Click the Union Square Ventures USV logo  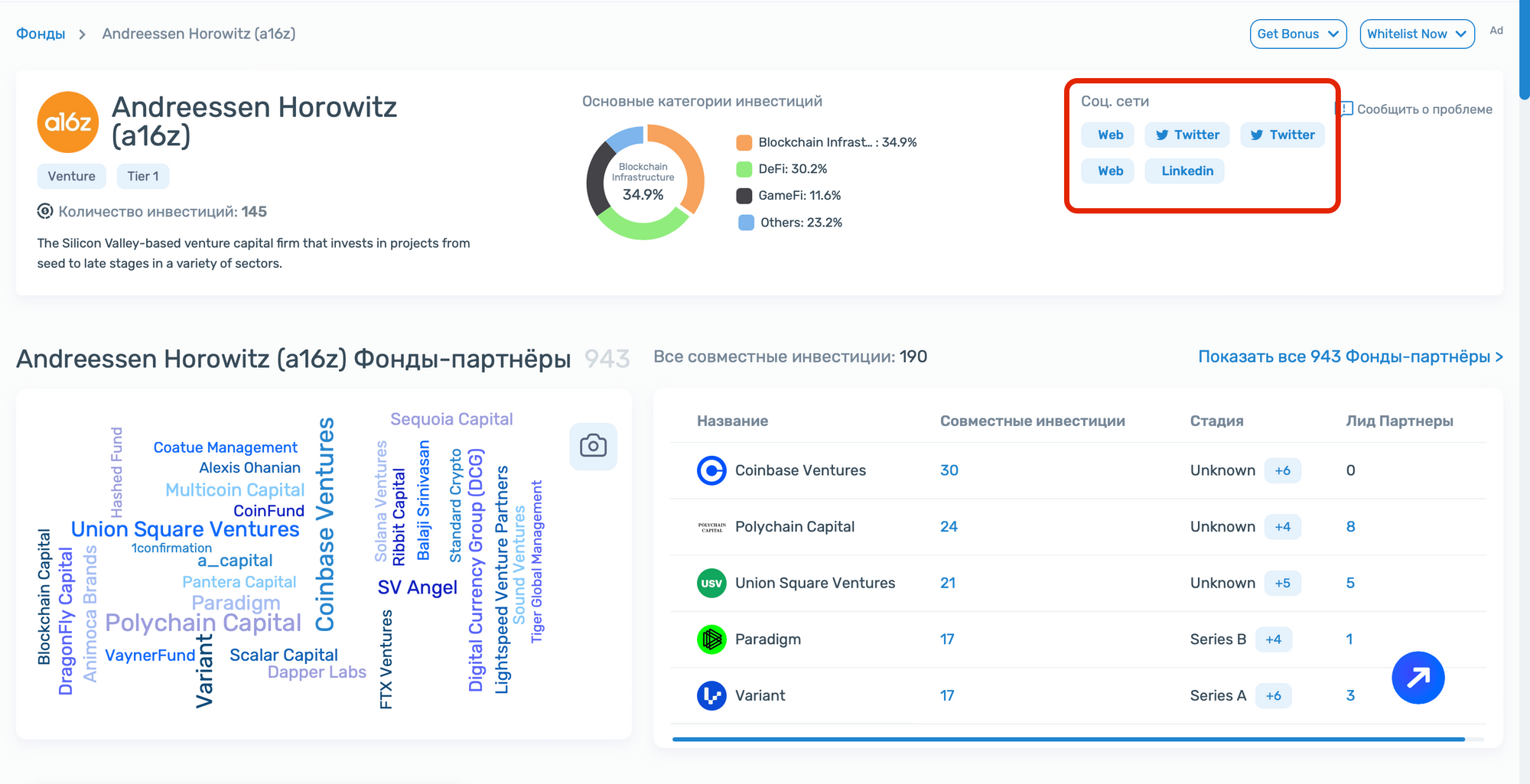pyautogui.click(x=711, y=583)
